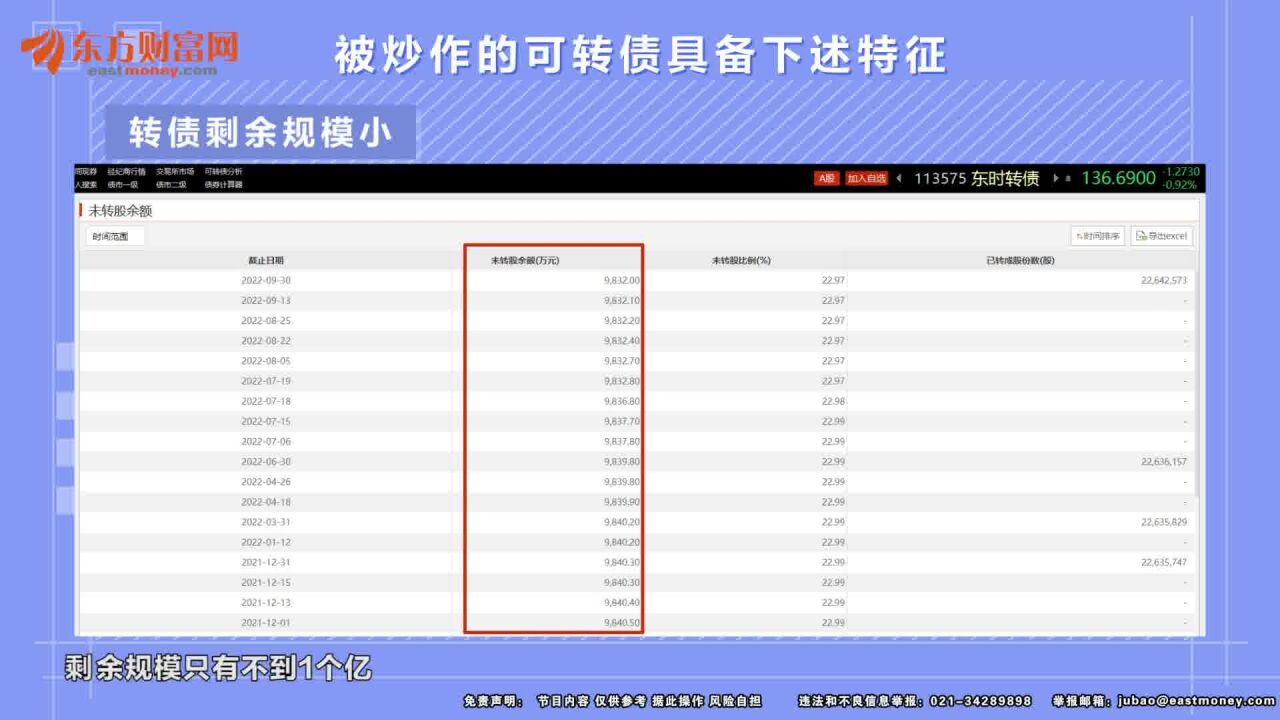
Task: Click the 9,839.90 balance value
Action: 622,502
